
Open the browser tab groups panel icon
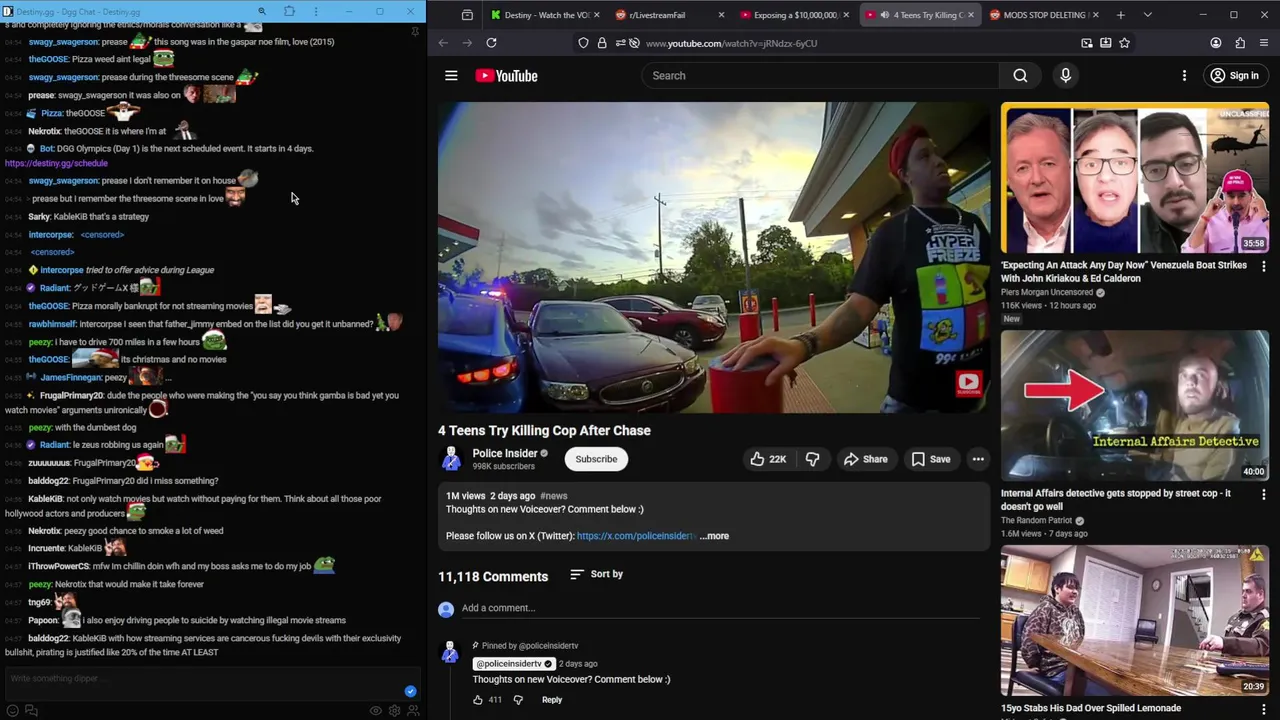[x=467, y=15]
